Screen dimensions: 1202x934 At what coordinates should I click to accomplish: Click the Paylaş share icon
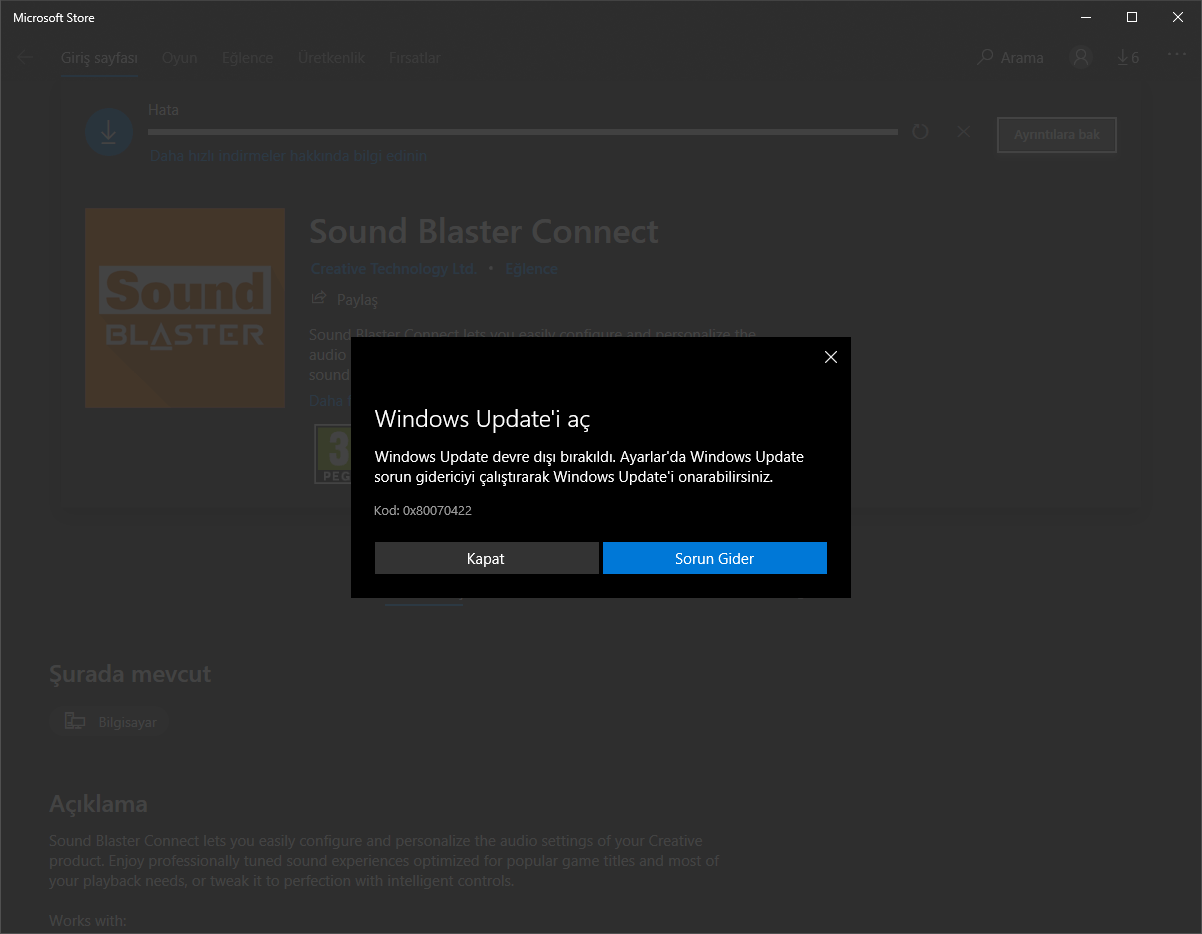coord(319,298)
